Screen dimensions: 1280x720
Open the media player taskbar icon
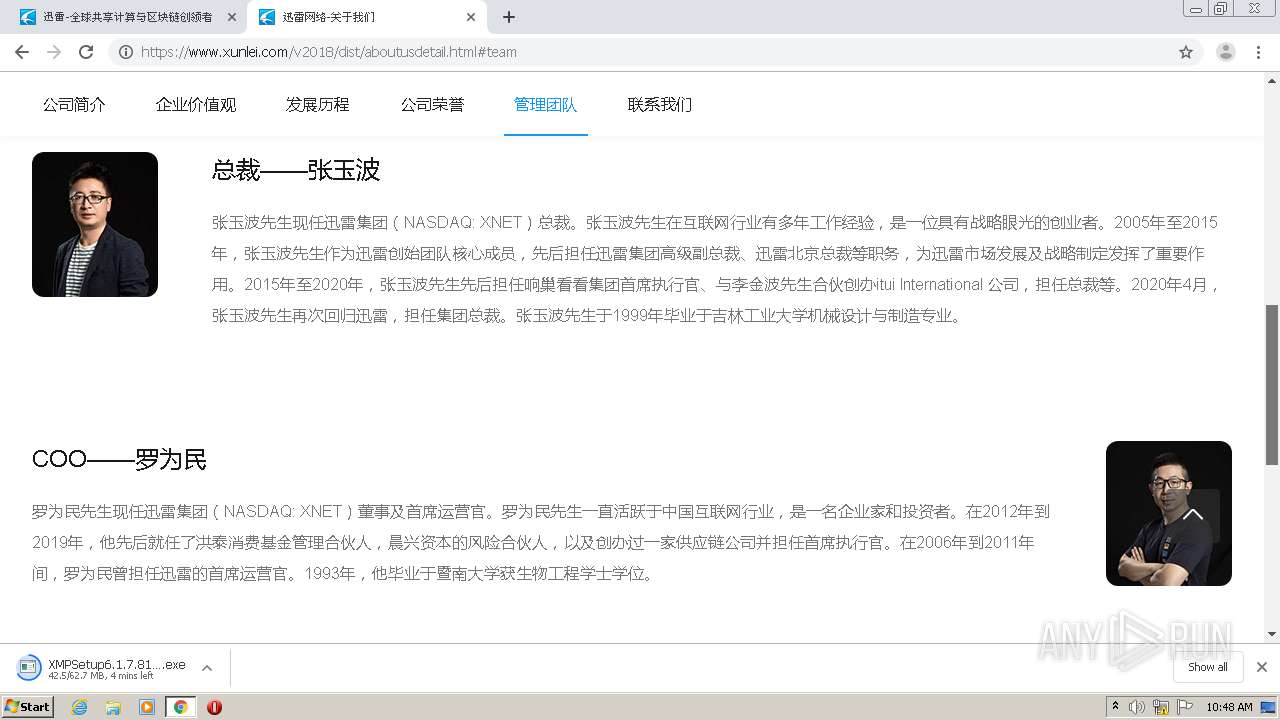tap(147, 707)
